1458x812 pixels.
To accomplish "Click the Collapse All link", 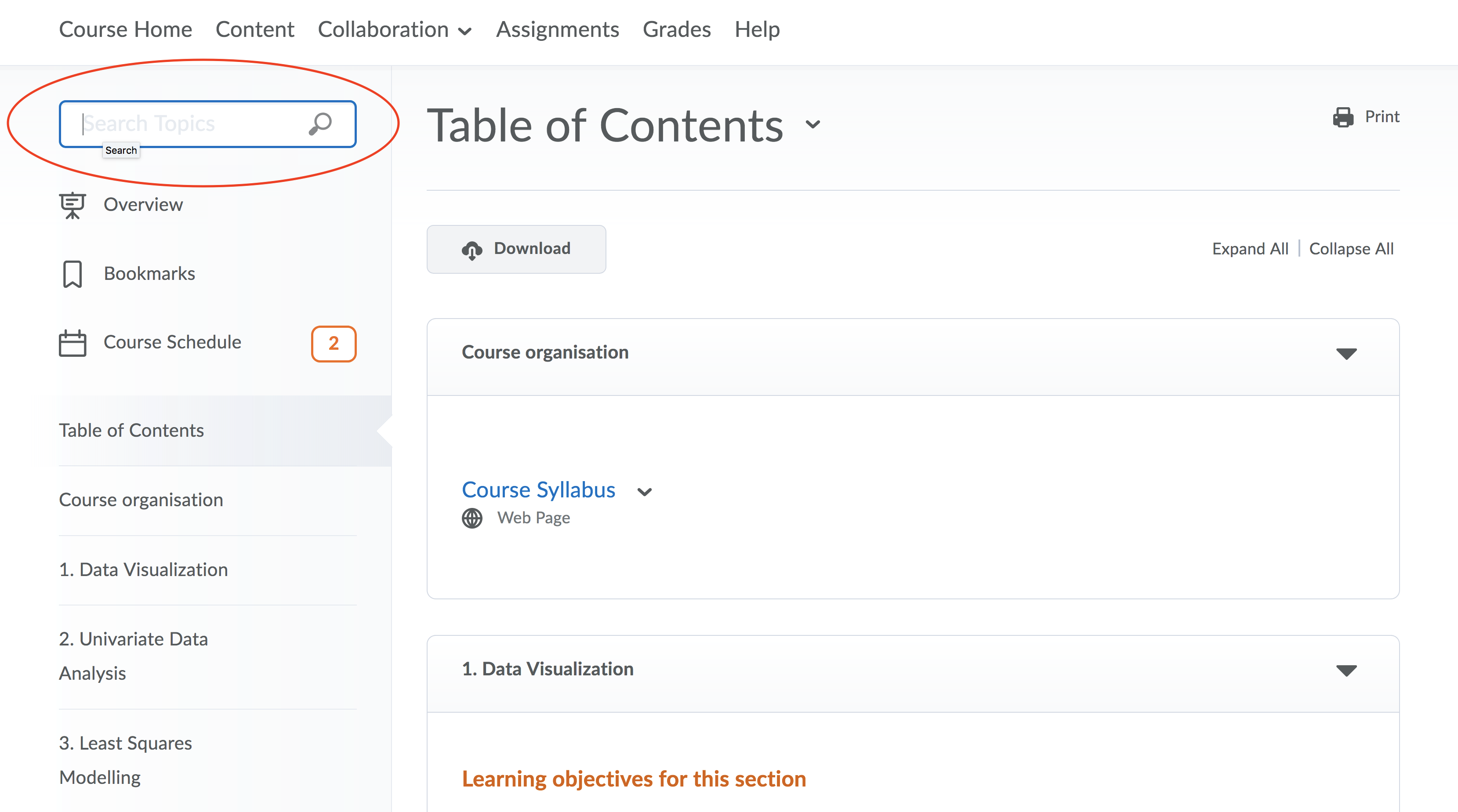I will (x=1351, y=249).
